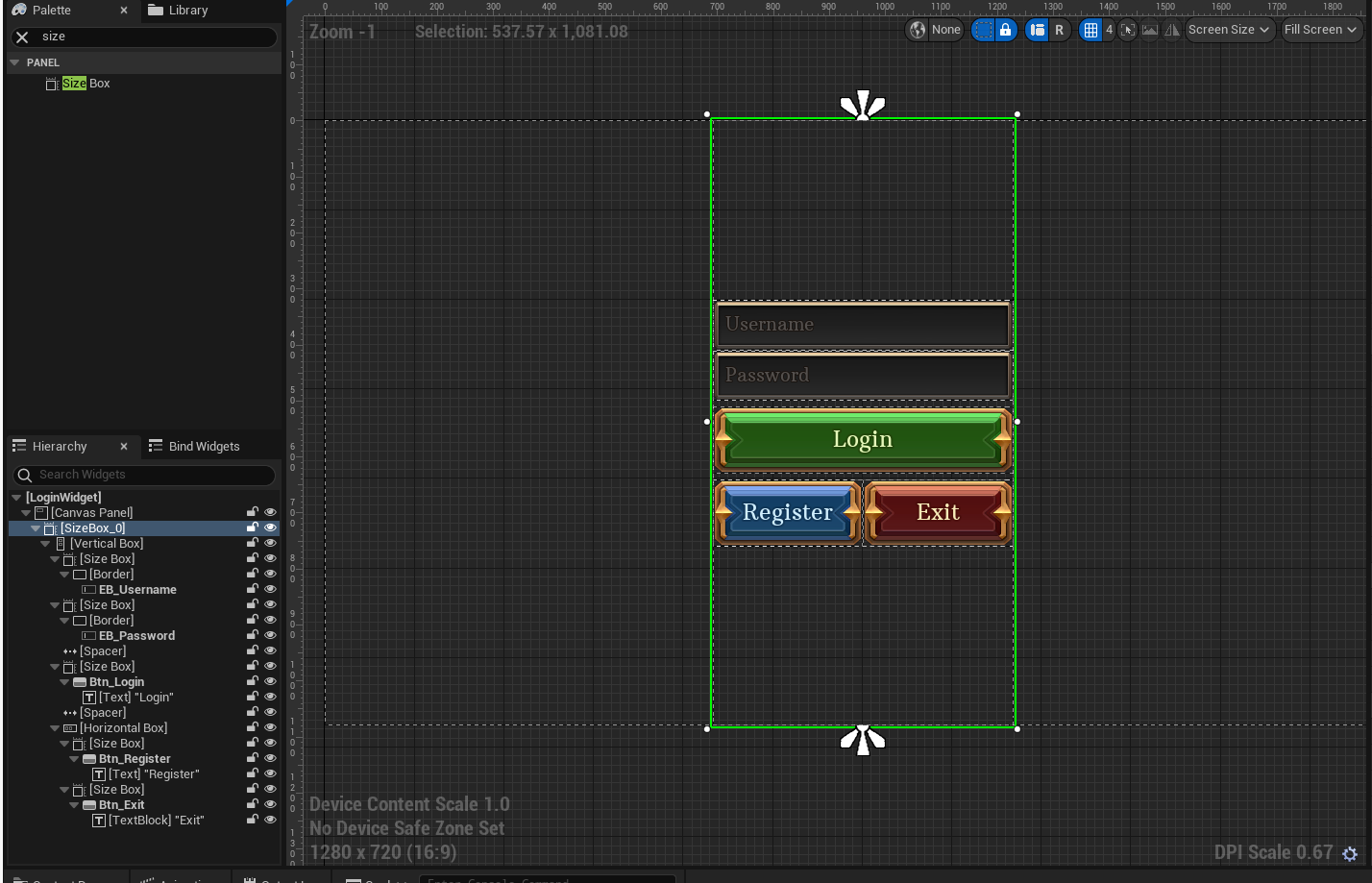Click the localization preview globe icon
The image size is (1372, 883).
919,30
